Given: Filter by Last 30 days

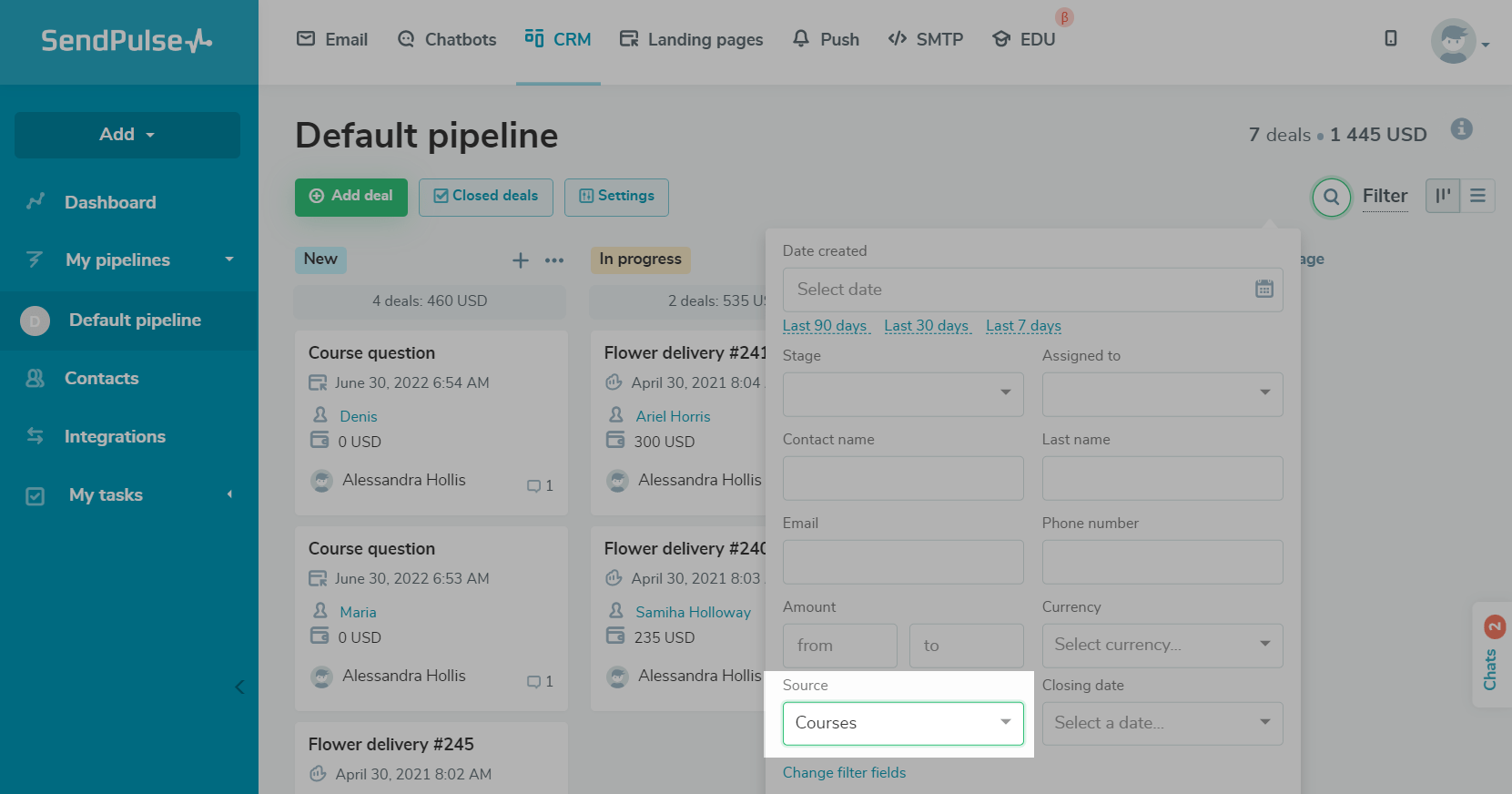Looking at the screenshot, I should (x=926, y=326).
